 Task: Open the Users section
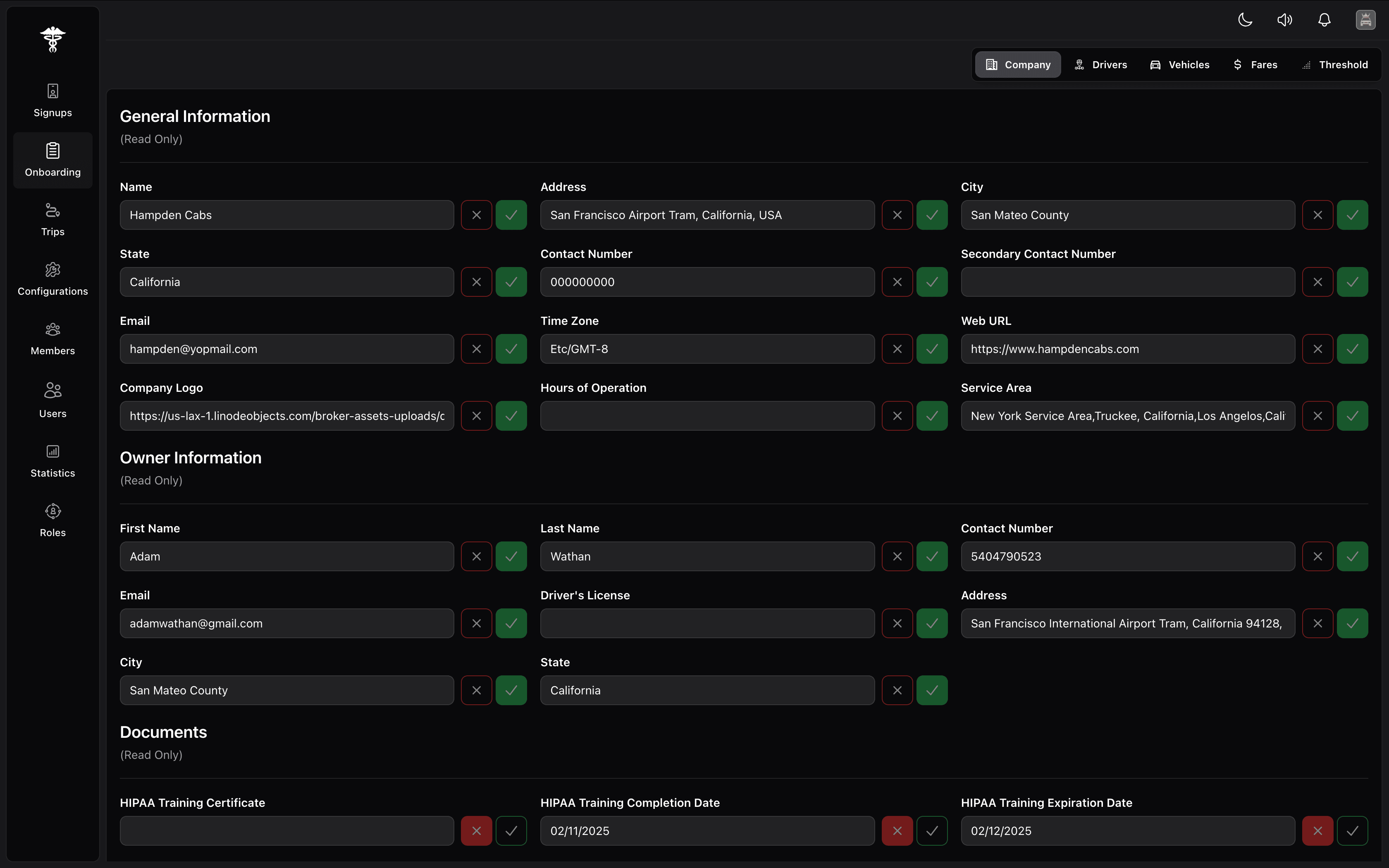tap(52, 400)
